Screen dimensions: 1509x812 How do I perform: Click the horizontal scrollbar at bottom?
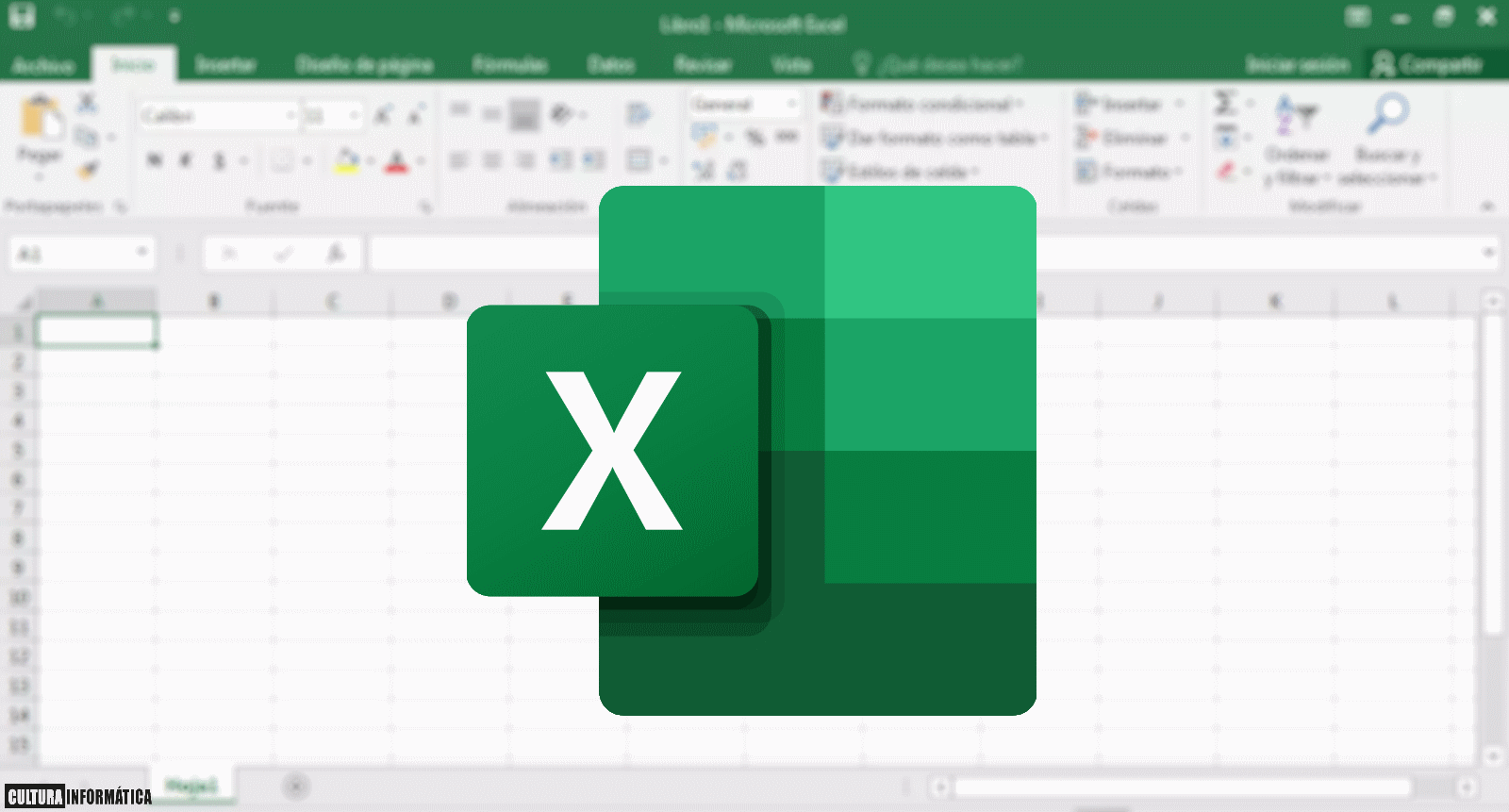[1183, 787]
